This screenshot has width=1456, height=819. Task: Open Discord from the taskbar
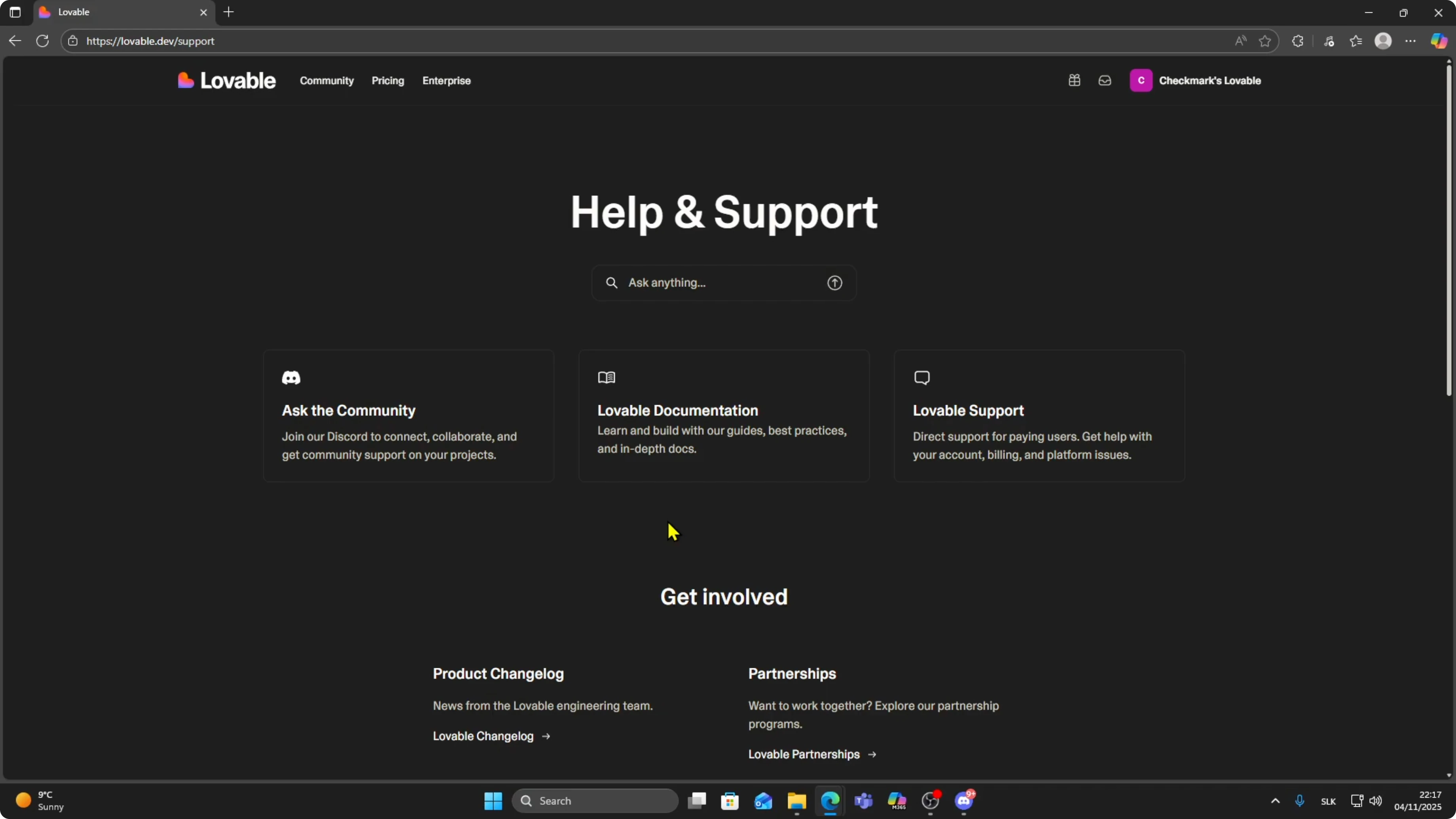pos(964,801)
